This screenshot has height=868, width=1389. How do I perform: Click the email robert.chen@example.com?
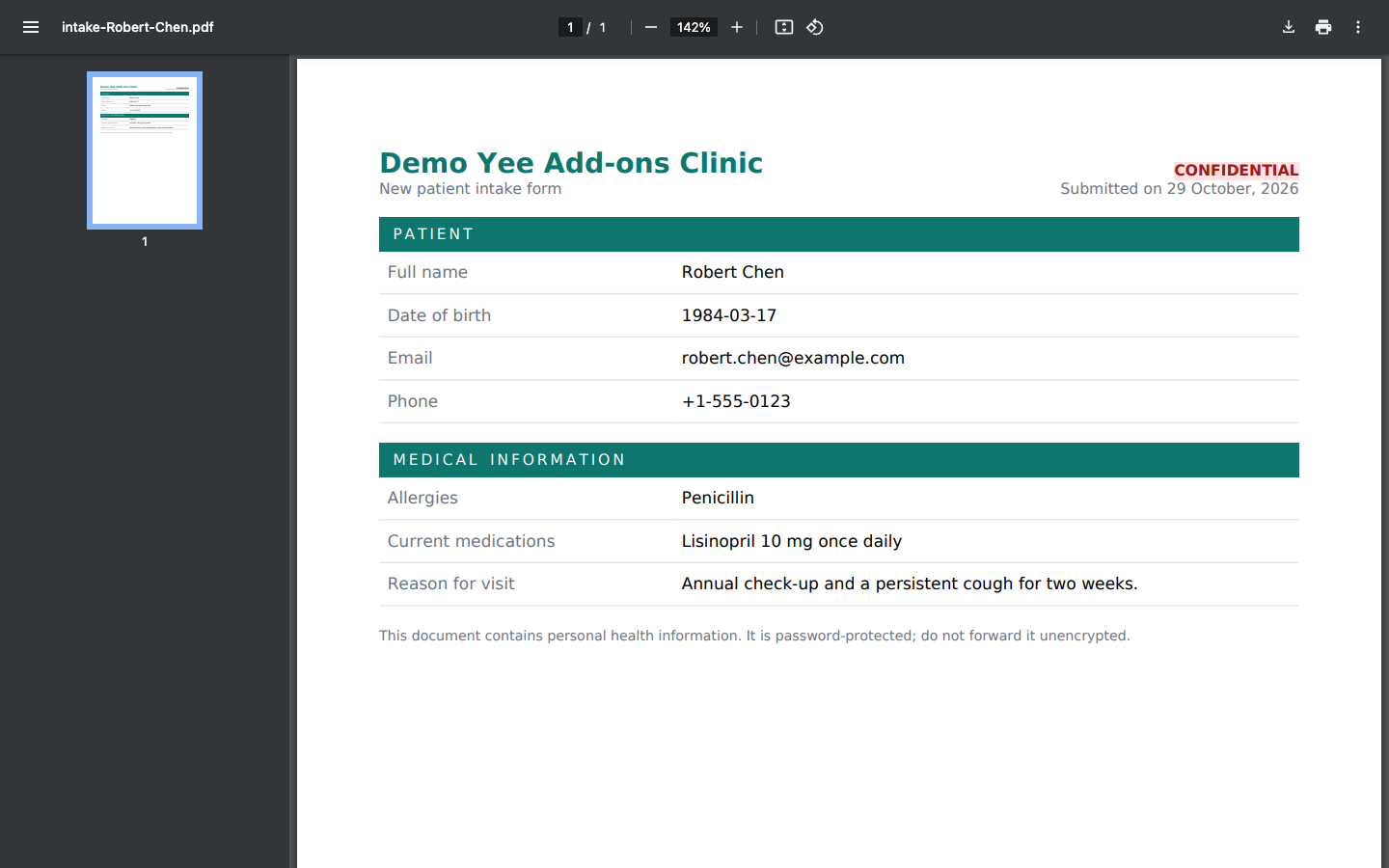(x=793, y=358)
